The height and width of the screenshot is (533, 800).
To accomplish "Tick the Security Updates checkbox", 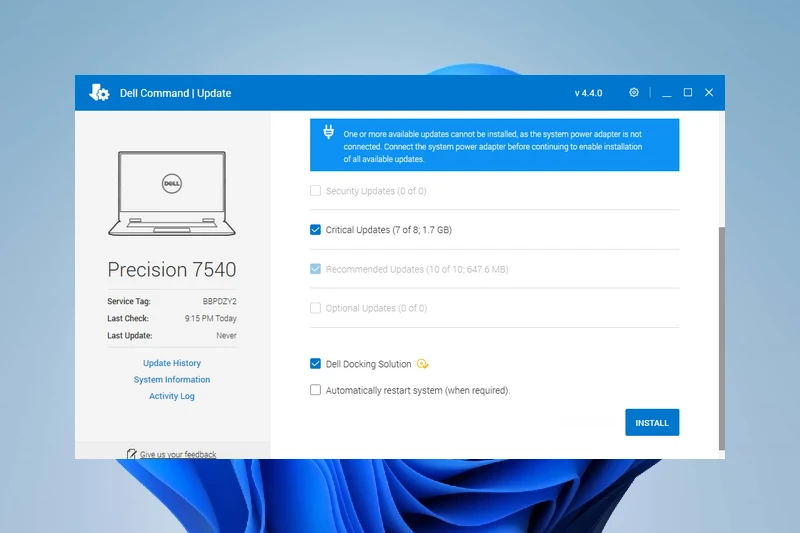I will click(x=316, y=191).
